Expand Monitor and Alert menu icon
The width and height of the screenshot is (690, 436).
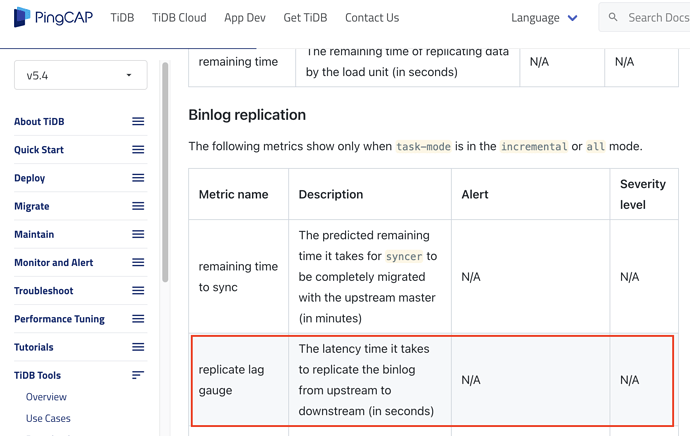click(138, 262)
